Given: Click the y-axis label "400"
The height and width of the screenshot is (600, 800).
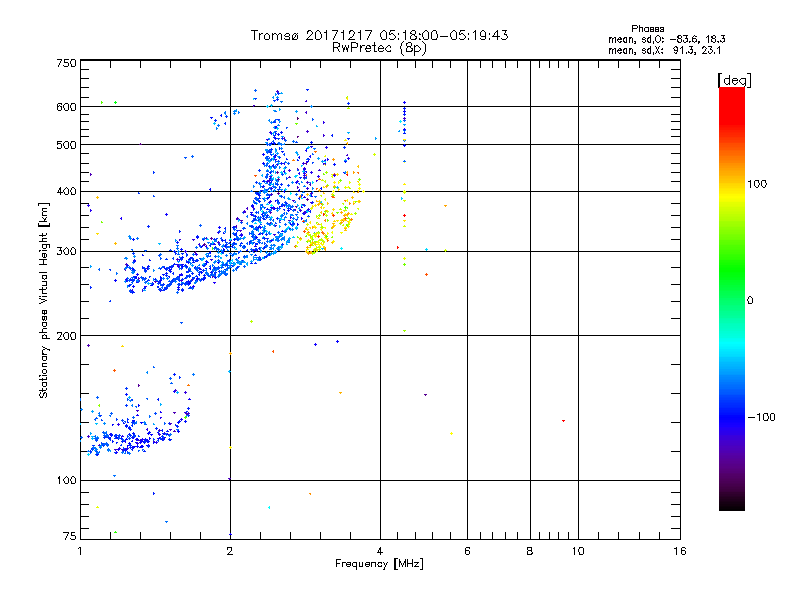Looking at the screenshot, I should pos(66,192).
